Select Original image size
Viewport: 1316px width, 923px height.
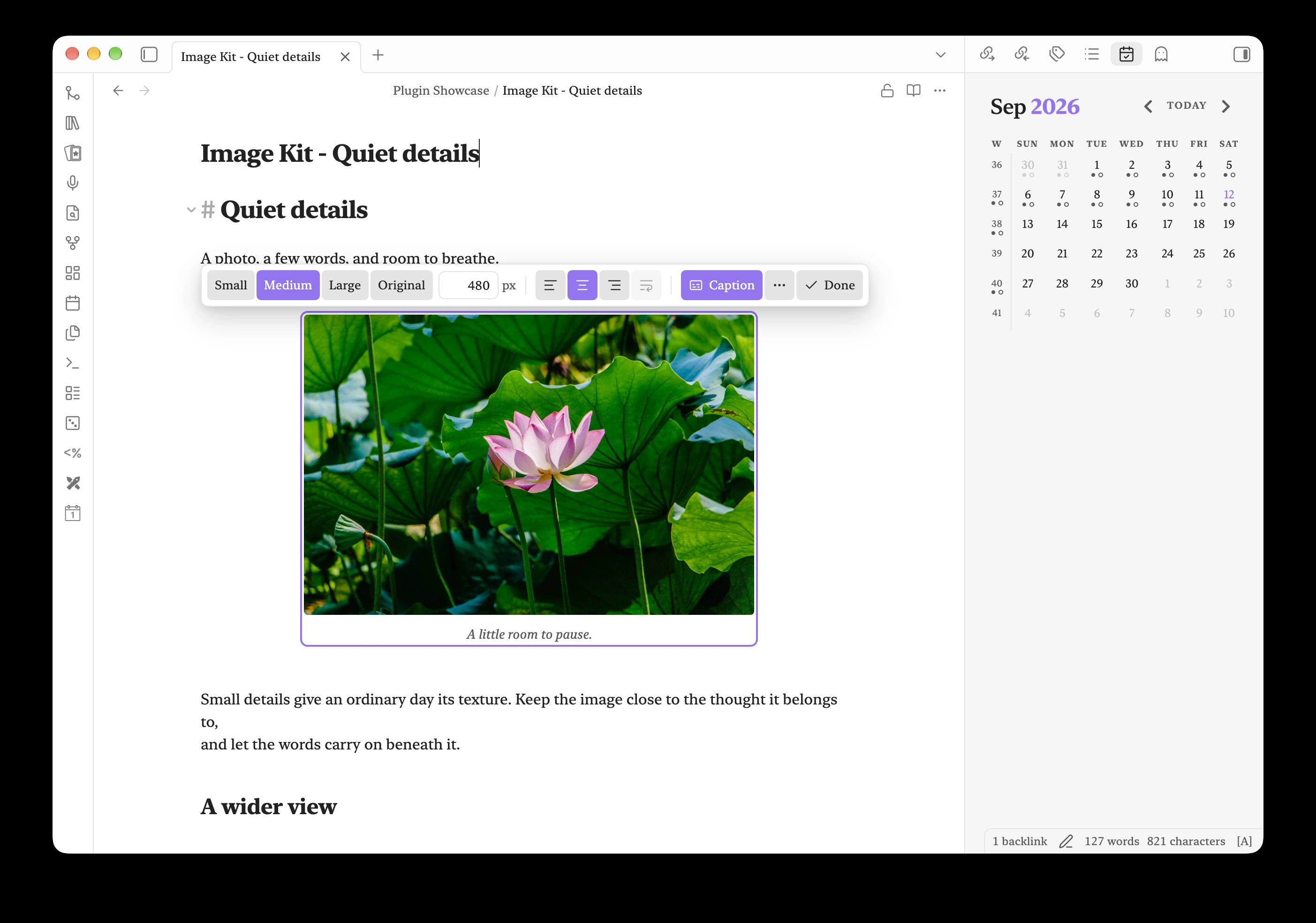(401, 285)
